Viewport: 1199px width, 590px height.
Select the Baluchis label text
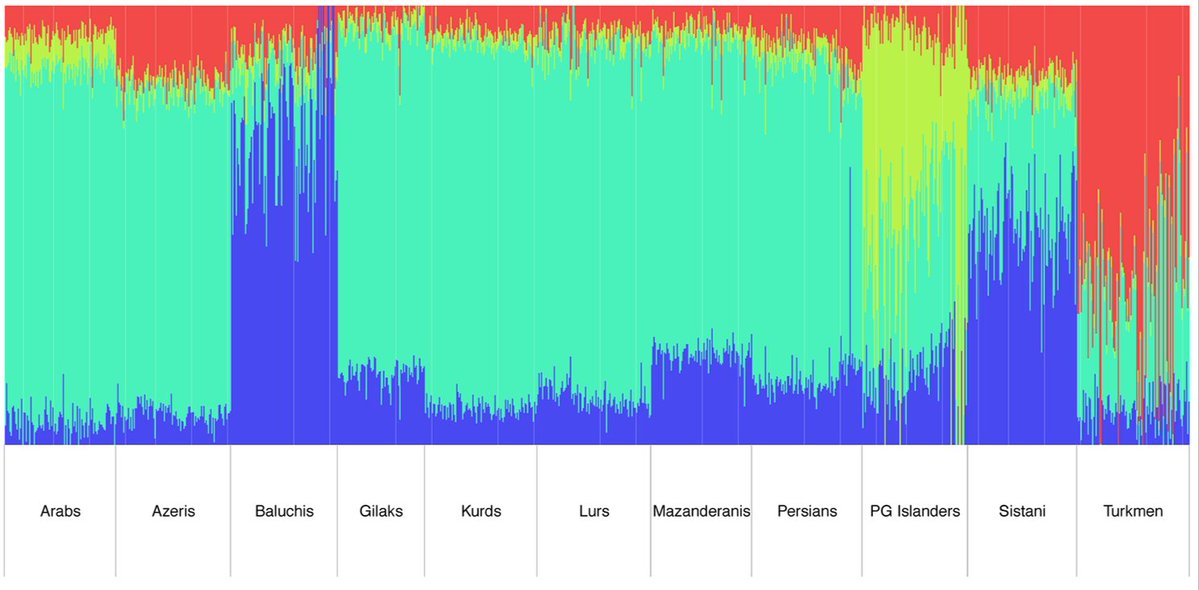284,511
